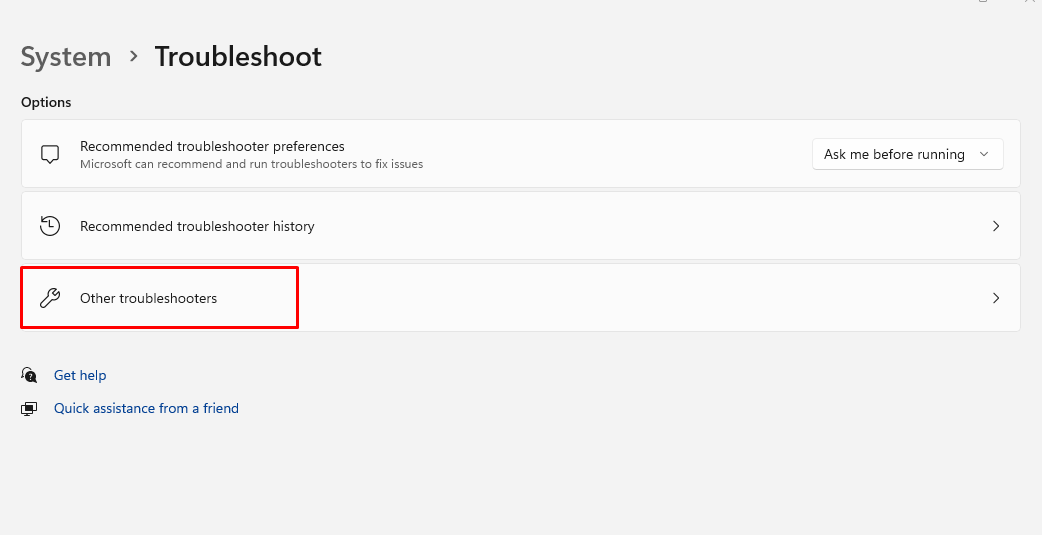
Task: Open 'Quick assistance from a friend' link
Action: pos(146,408)
